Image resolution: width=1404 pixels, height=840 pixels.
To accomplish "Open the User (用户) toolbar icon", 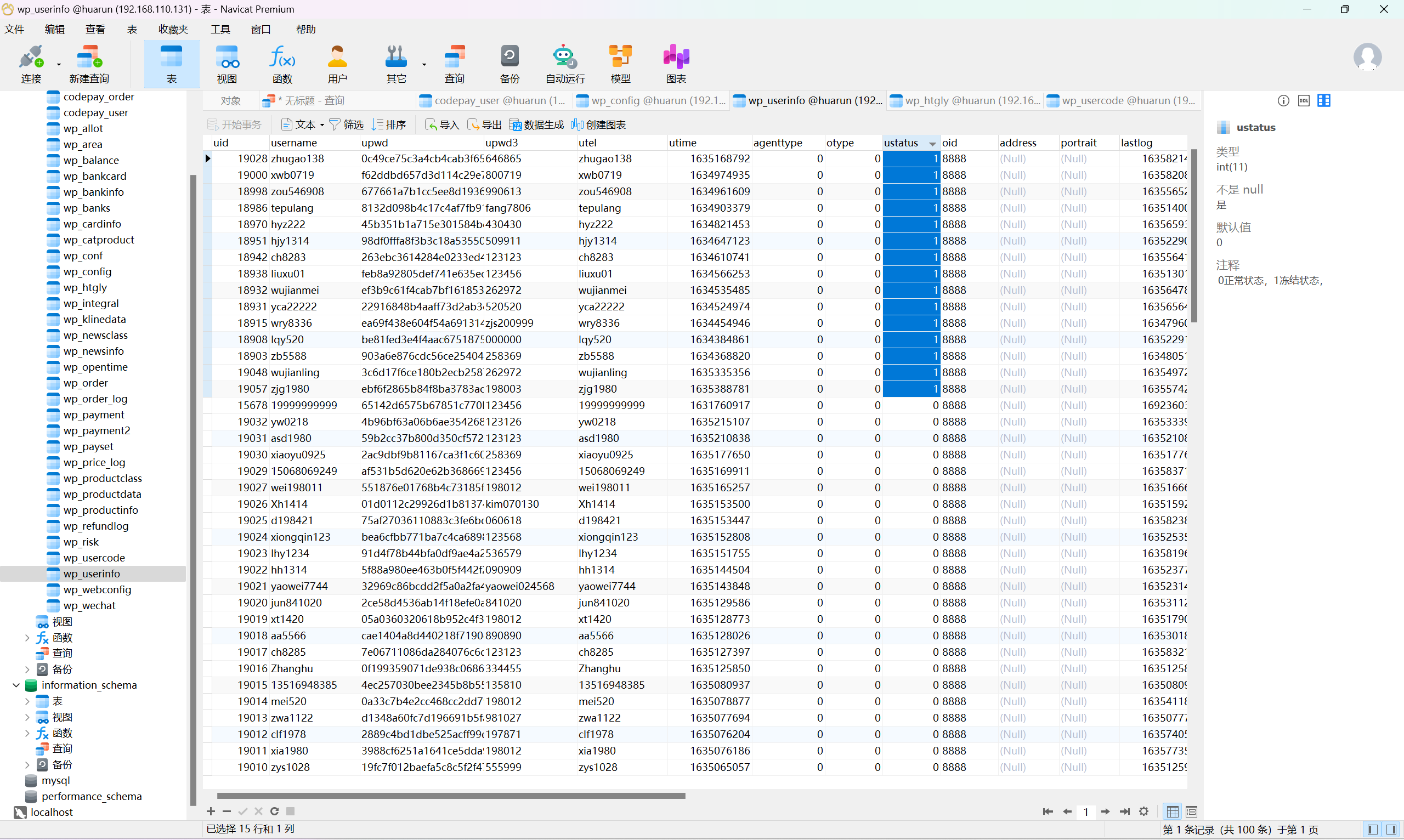I will click(337, 64).
